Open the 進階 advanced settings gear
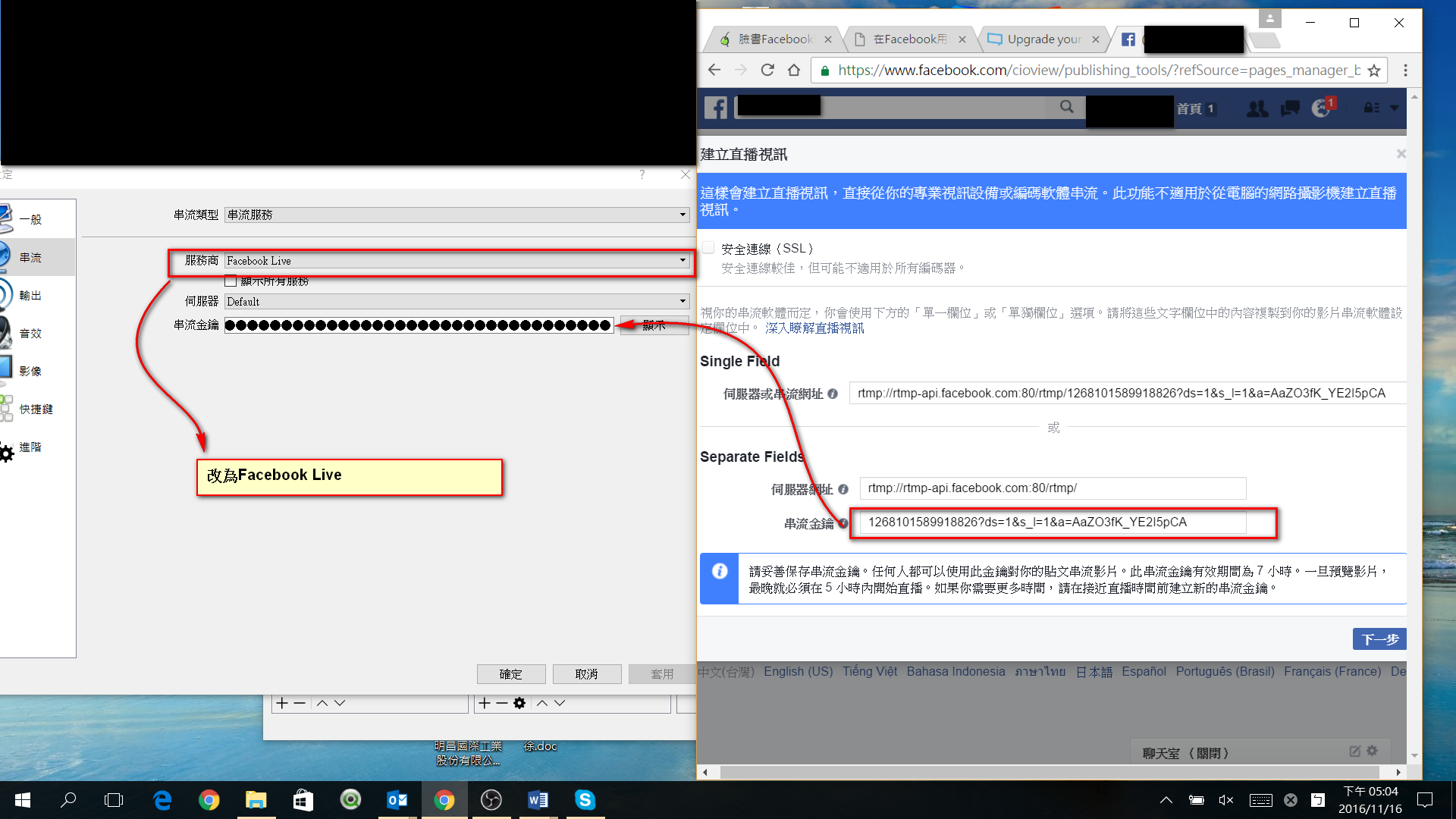This screenshot has width=1456, height=819. 30,447
